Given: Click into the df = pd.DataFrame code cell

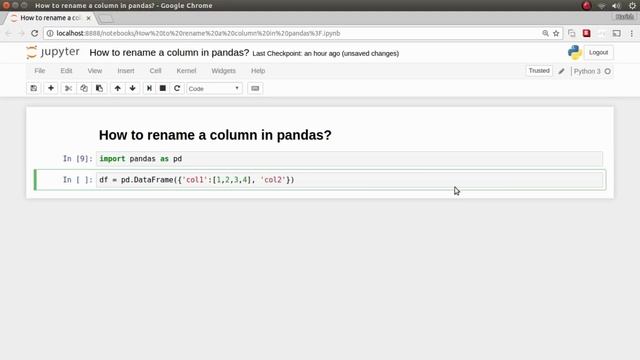Looking at the screenshot, I should point(349,180).
